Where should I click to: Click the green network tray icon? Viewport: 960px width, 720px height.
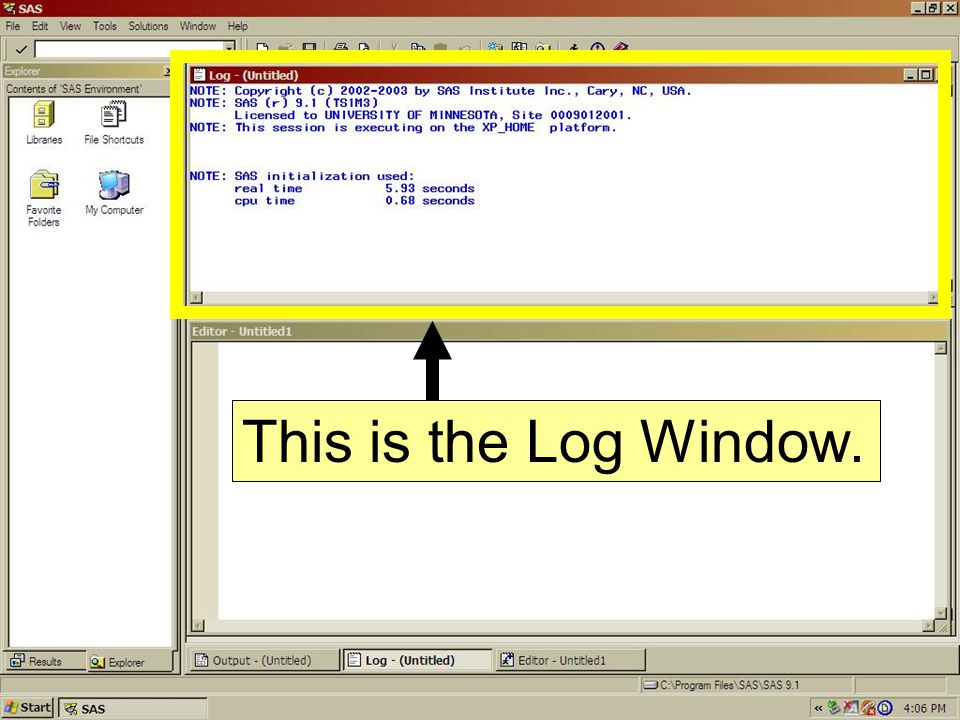834,708
